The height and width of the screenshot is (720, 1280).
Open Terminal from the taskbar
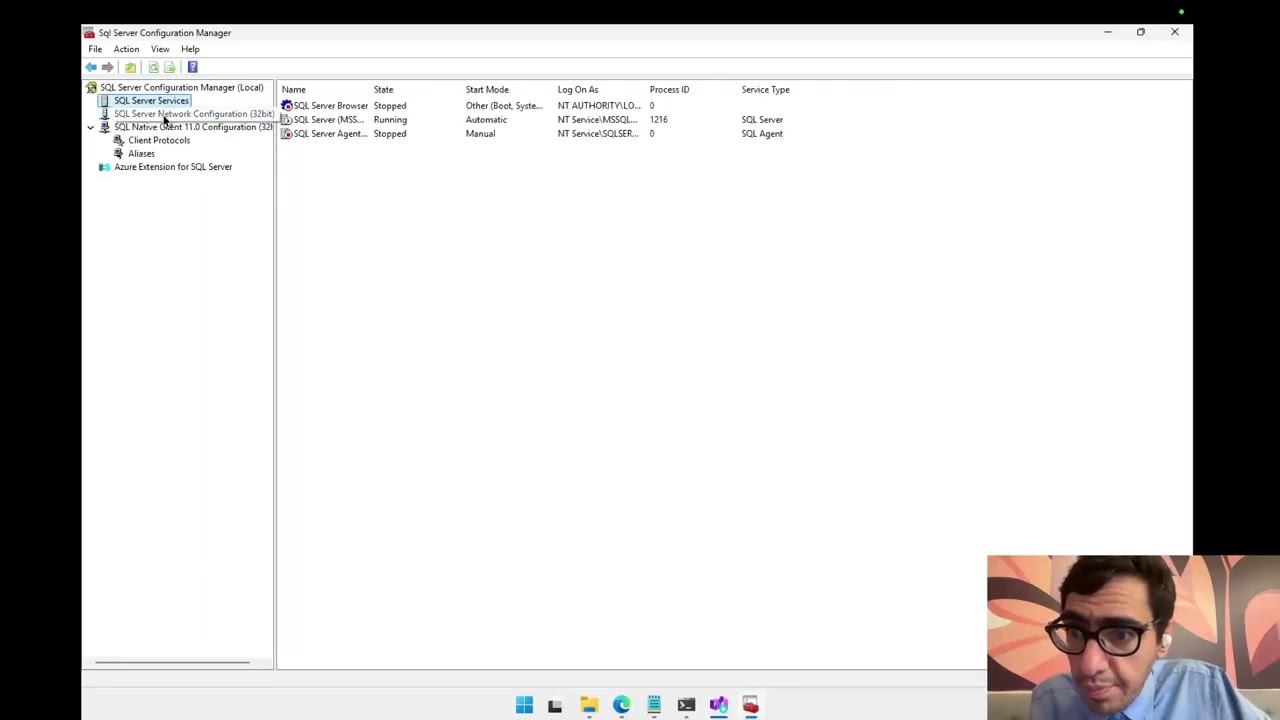pos(686,705)
